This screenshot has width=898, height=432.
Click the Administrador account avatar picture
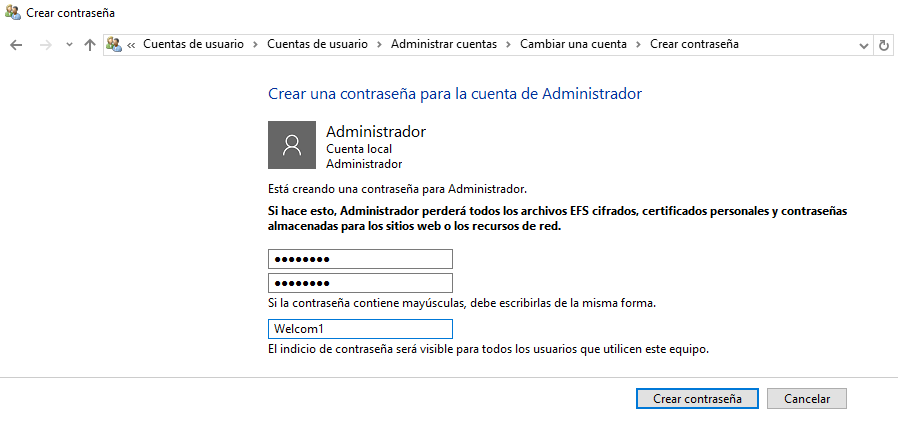click(292, 145)
